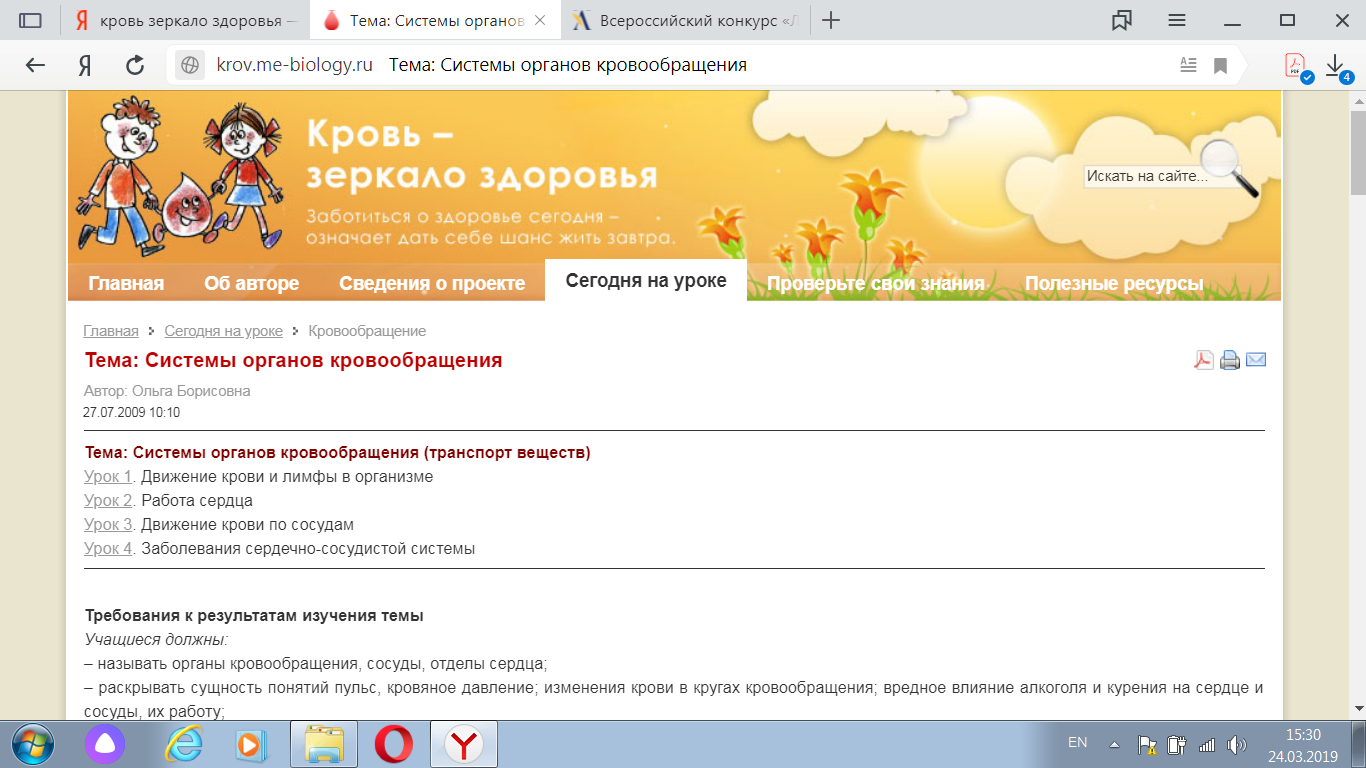Open browser downloads arrow icon

1336,66
